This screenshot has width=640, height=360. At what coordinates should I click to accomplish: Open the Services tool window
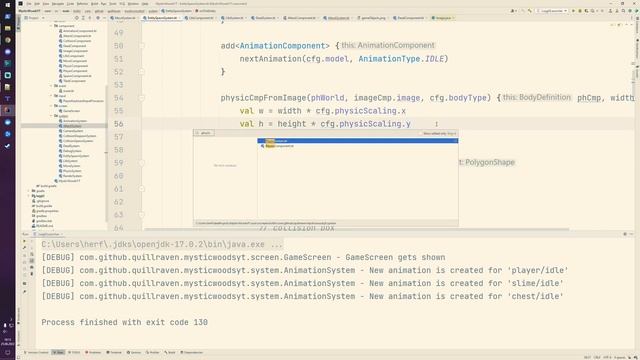[134, 352]
